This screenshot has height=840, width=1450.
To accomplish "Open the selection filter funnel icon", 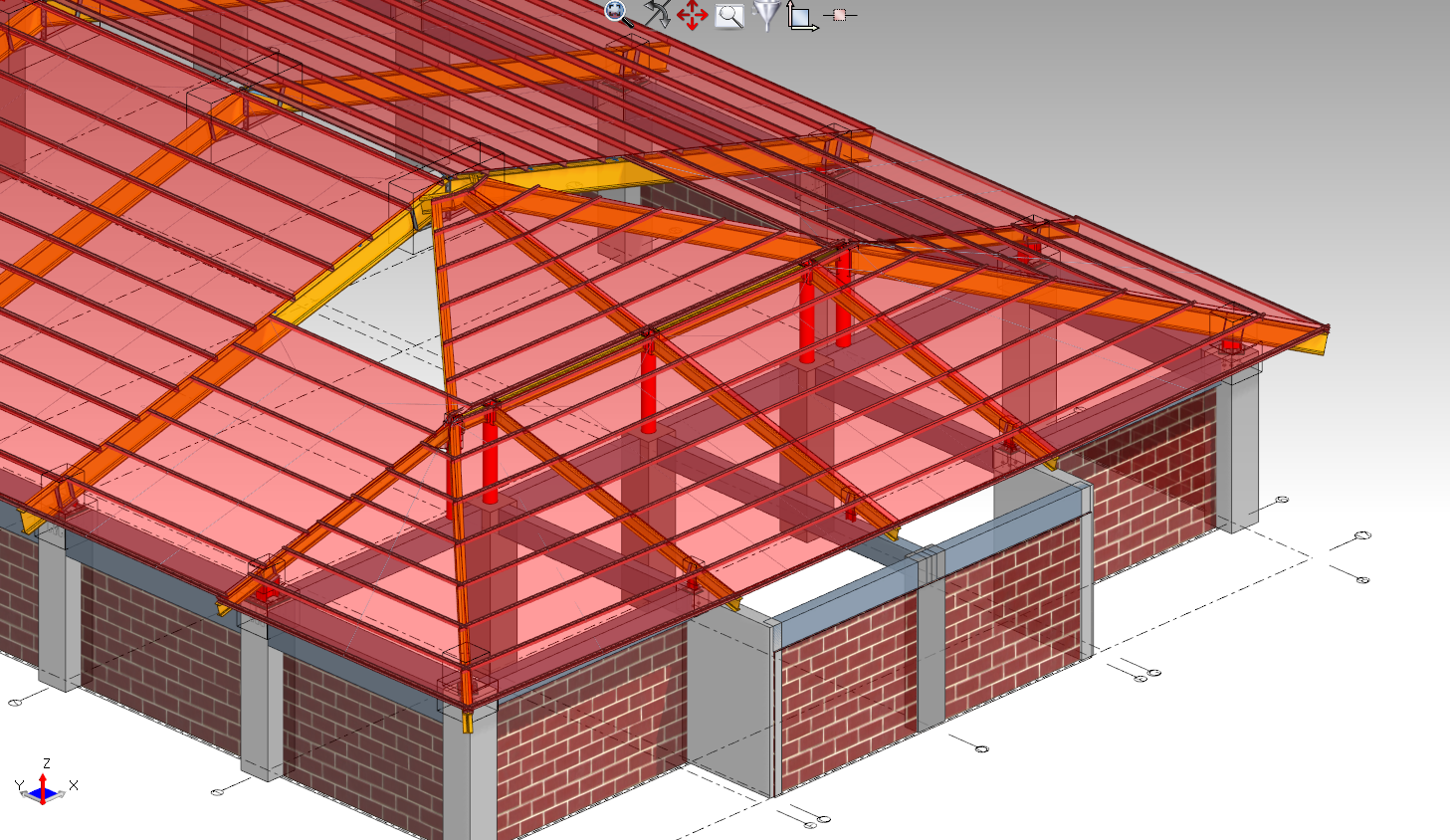I will point(765,15).
